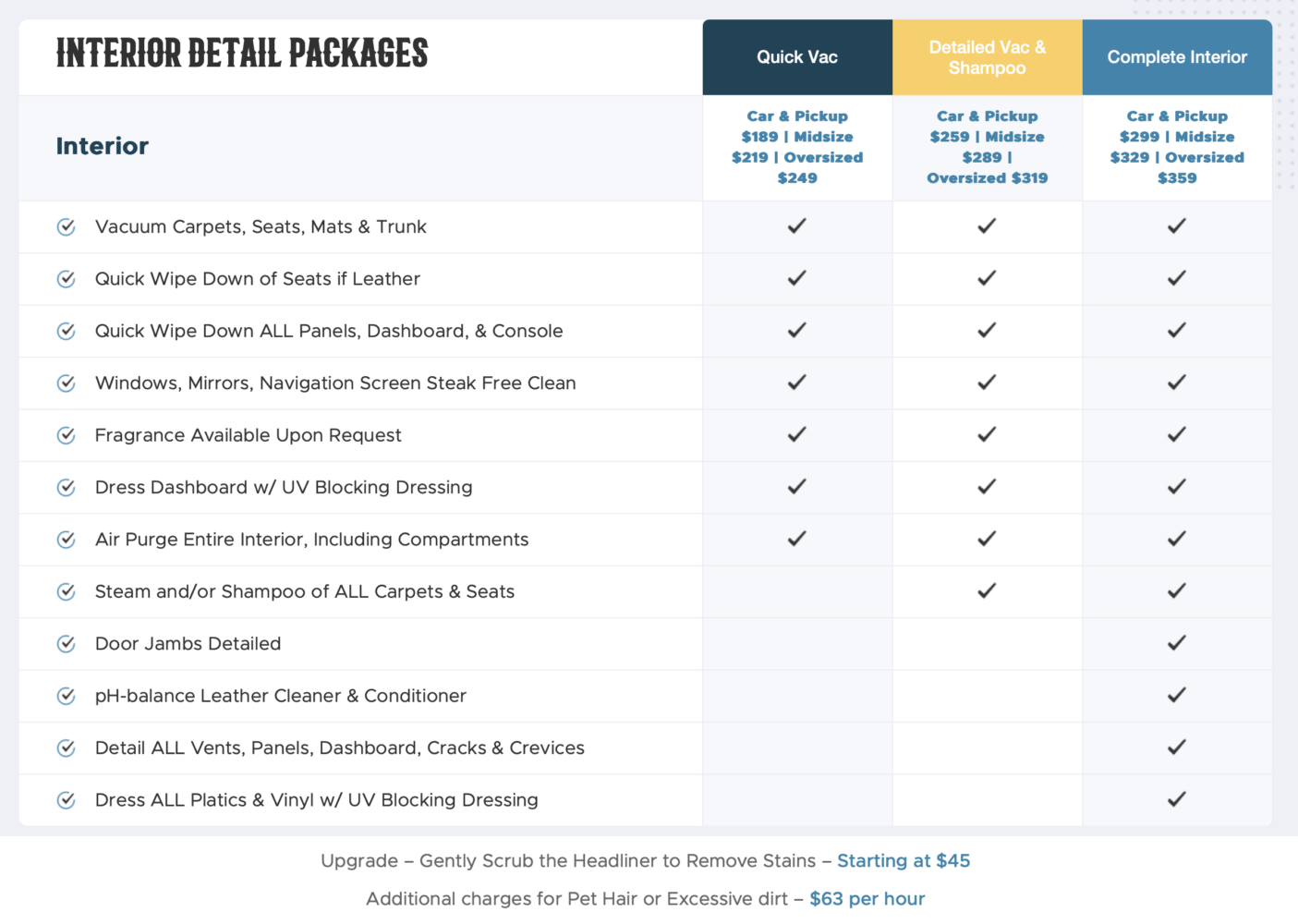1298x924 pixels.
Task: Click the Starting at $45 link
Action: (x=904, y=861)
